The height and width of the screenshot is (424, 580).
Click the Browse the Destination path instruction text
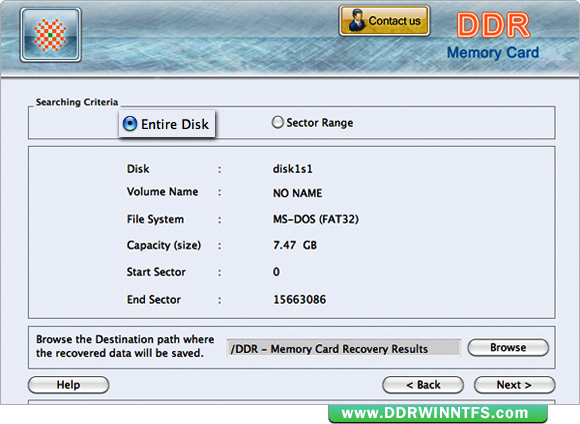pos(125,346)
